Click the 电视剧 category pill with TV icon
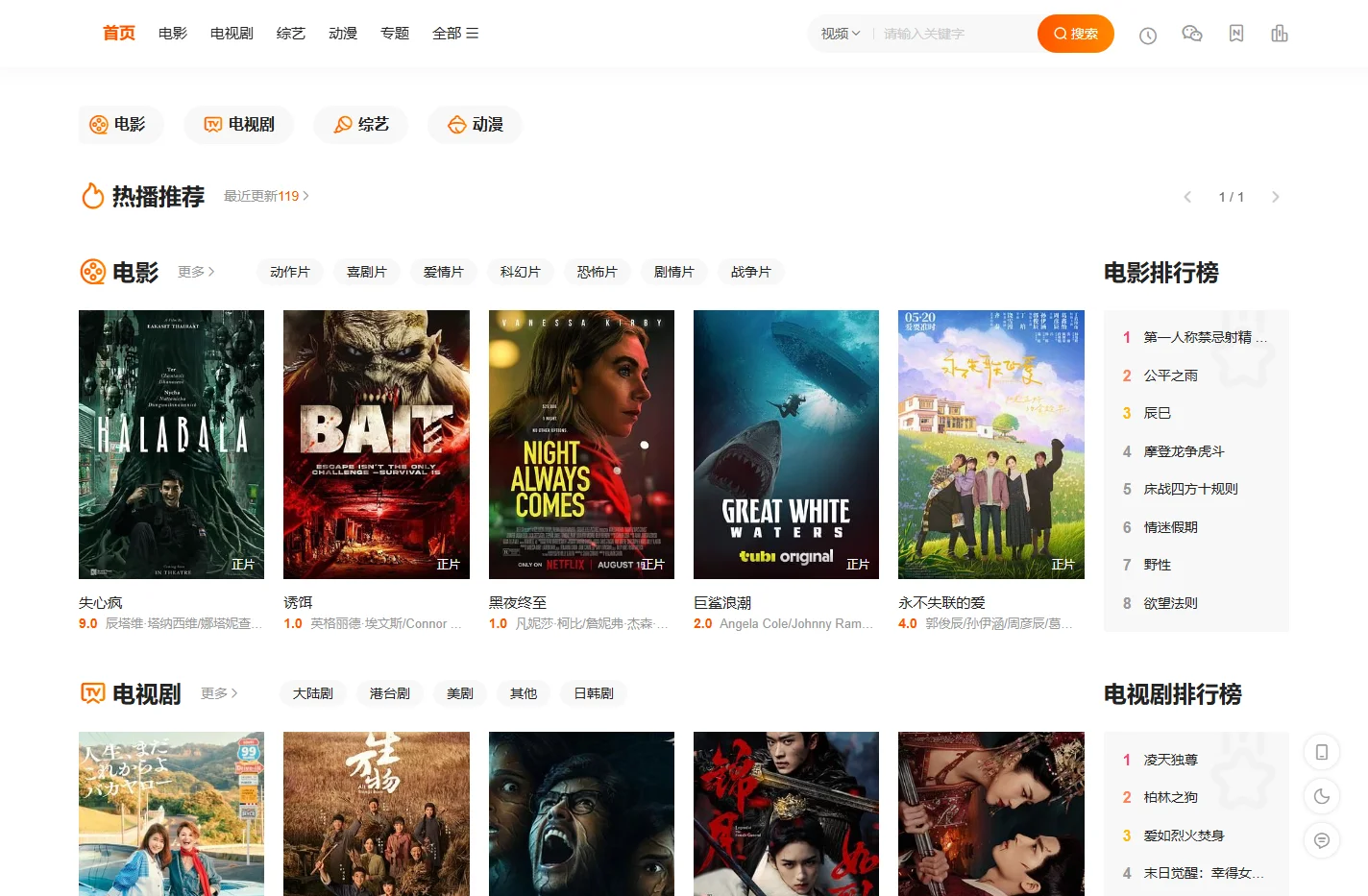The width and height of the screenshot is (1368, 896). coord(239,125)
